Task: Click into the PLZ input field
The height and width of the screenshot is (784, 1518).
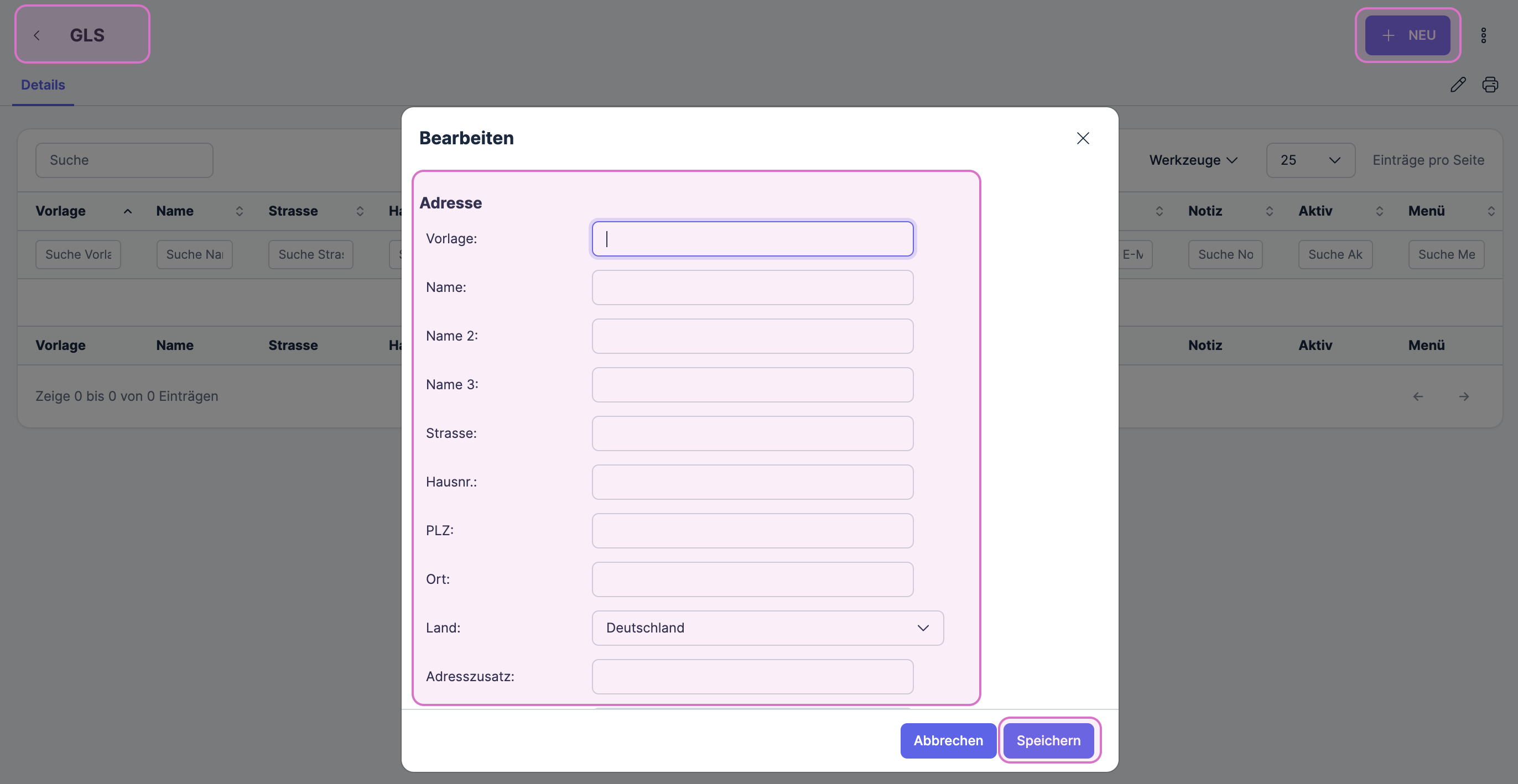Action: 752,531
